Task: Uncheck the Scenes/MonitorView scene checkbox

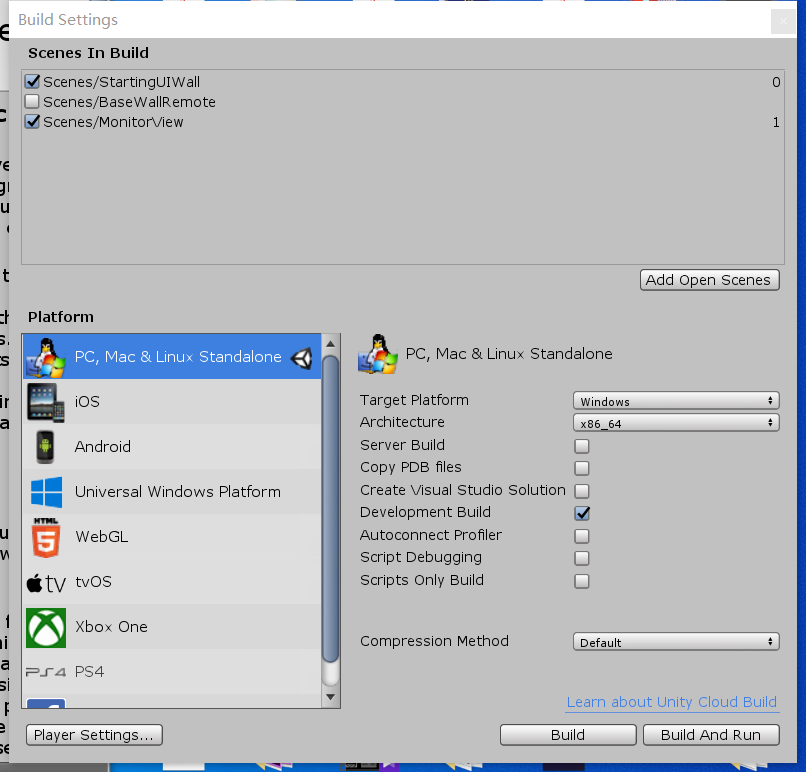Action: [32, 121]
